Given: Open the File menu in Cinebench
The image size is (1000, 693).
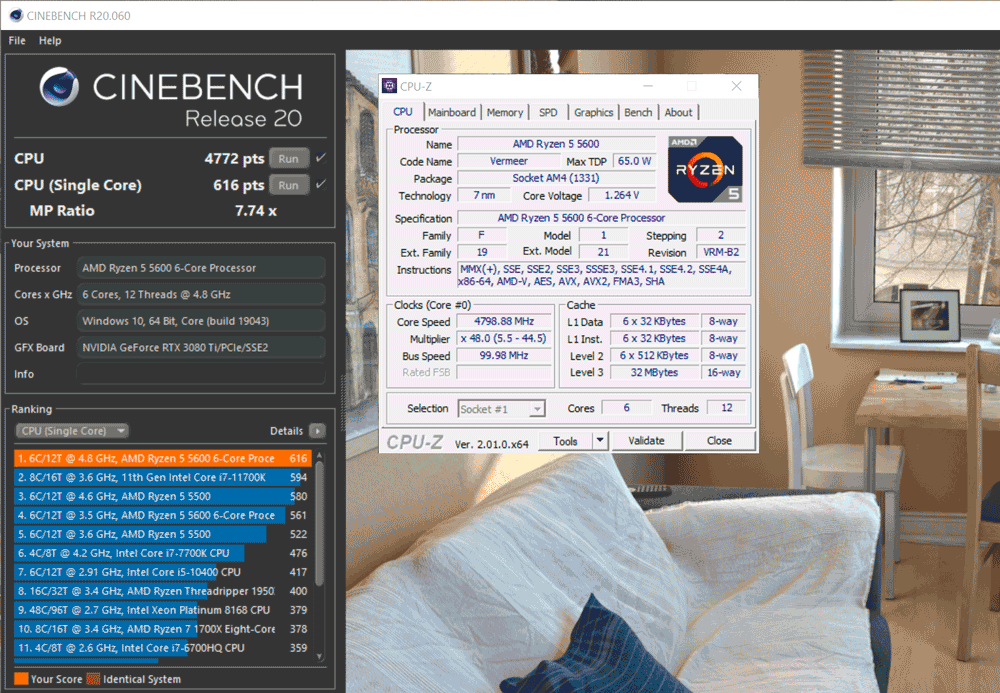Looking at the screenshot, I should click(17, 41).
